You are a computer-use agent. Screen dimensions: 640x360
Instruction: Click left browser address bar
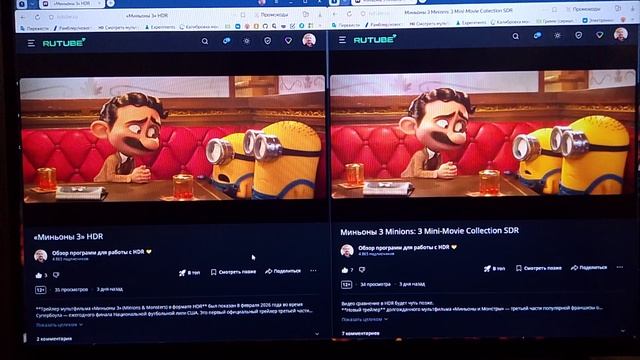point(146,16)
